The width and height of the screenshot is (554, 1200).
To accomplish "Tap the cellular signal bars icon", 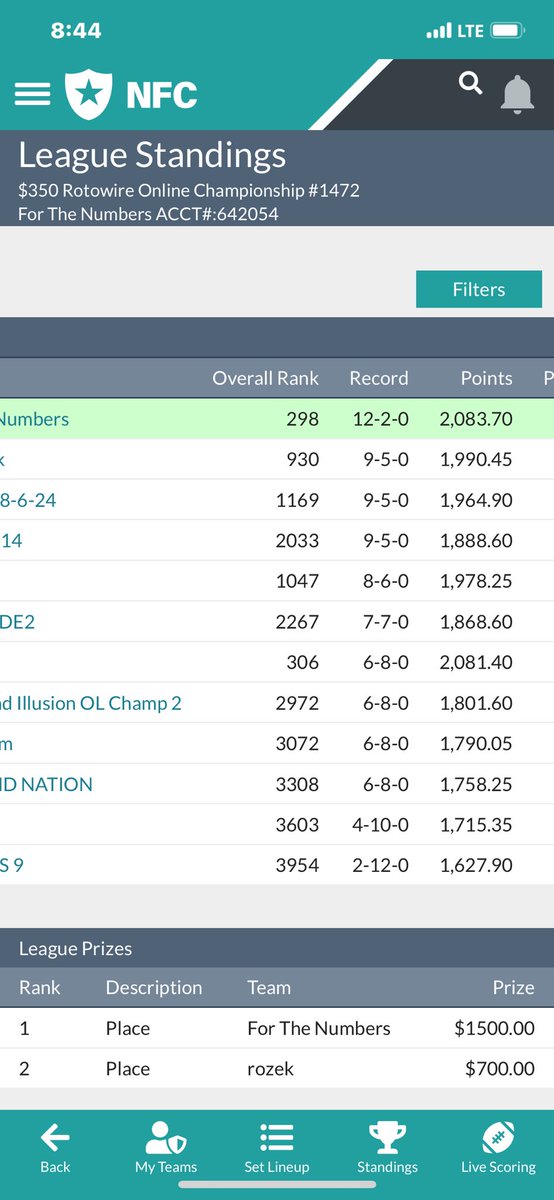I will (x=439, y=32).
